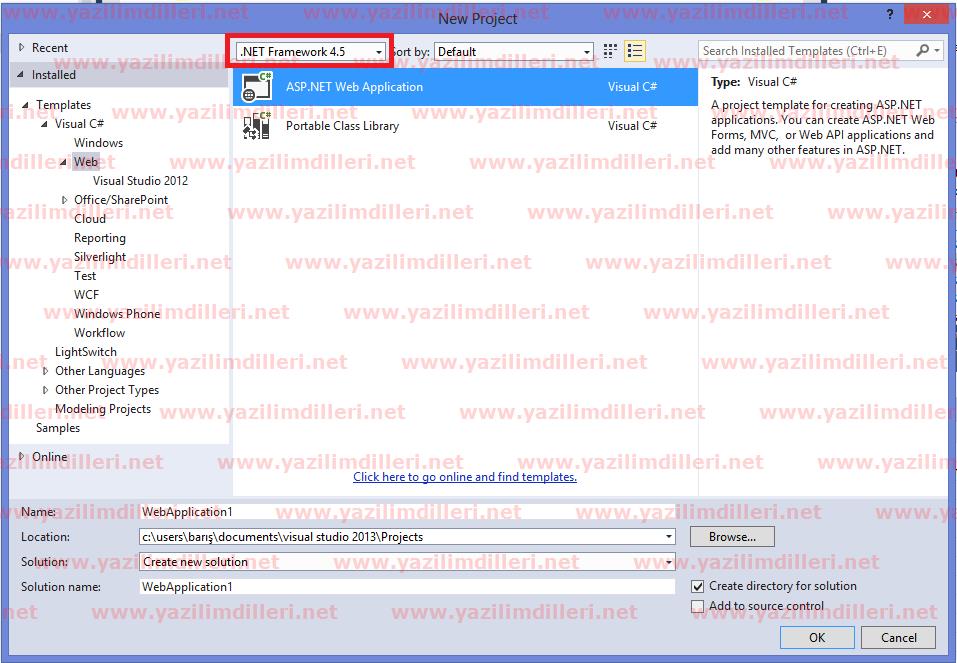The height and width of the screenshot is (663, 957).
Task: Collapse the Web tree node arrow
Action: [x=63, y=162]
